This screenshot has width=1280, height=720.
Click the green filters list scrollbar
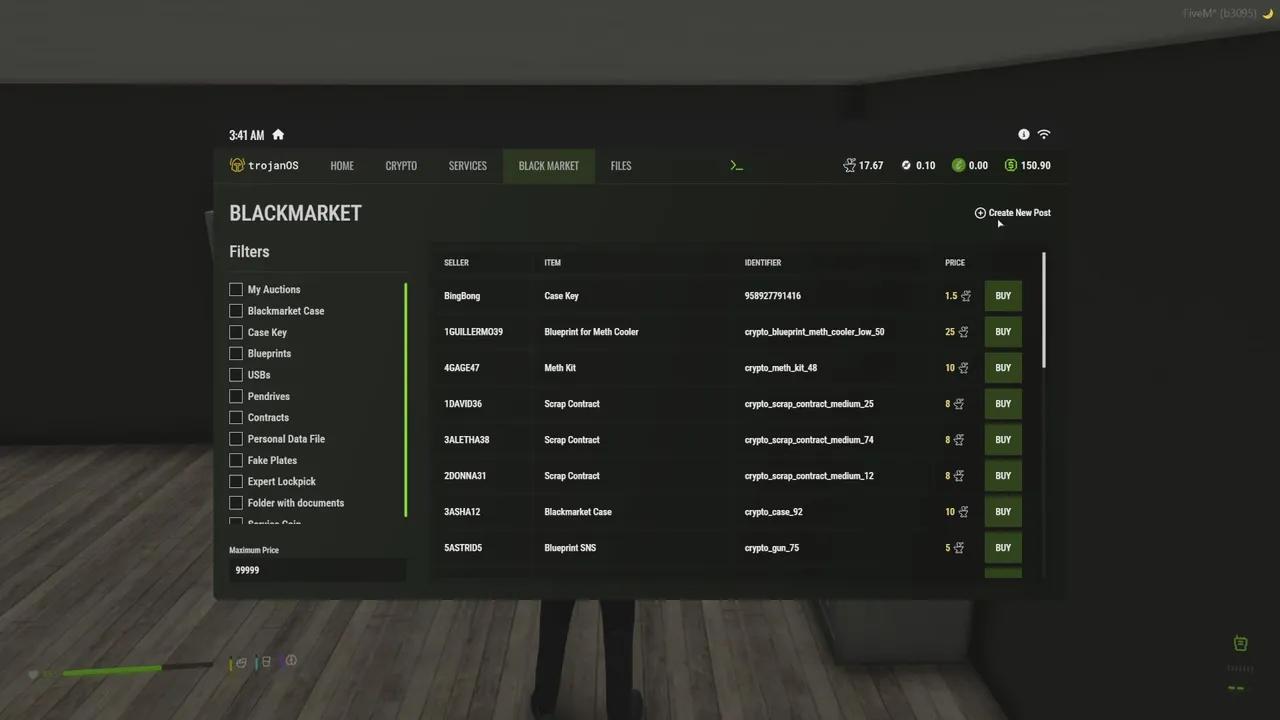405,400
